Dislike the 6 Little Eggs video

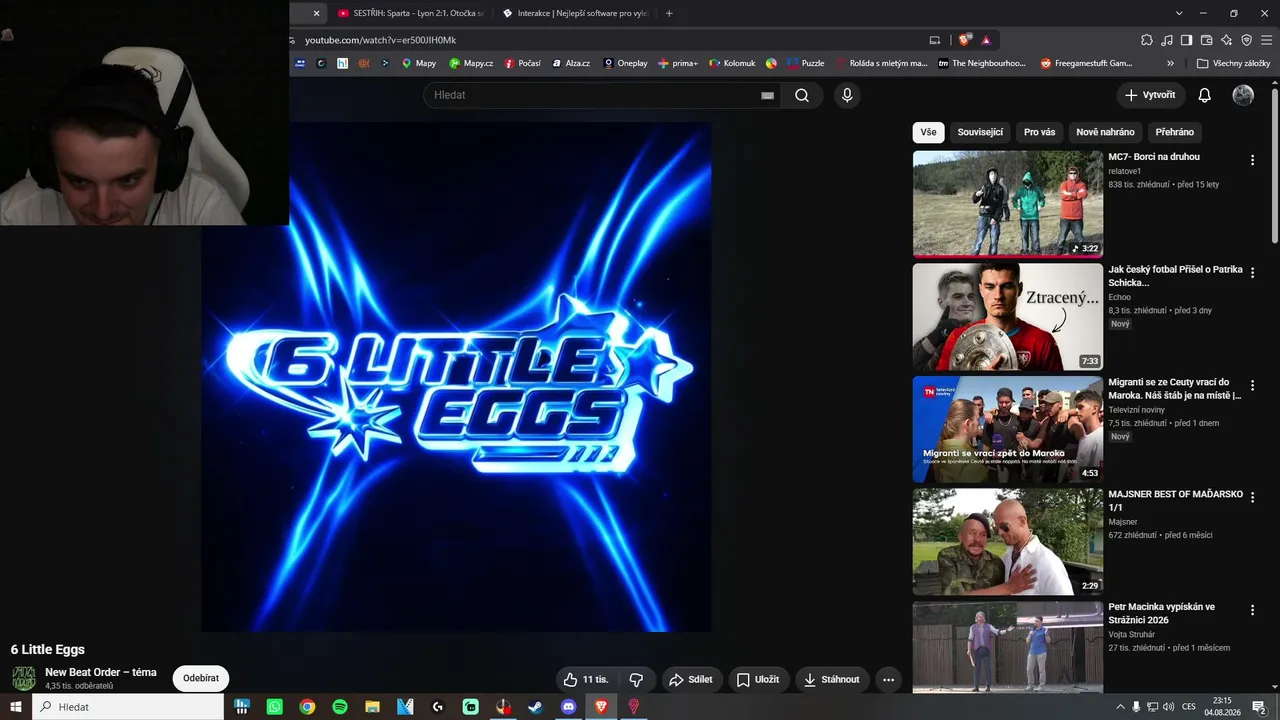point(636,680)
